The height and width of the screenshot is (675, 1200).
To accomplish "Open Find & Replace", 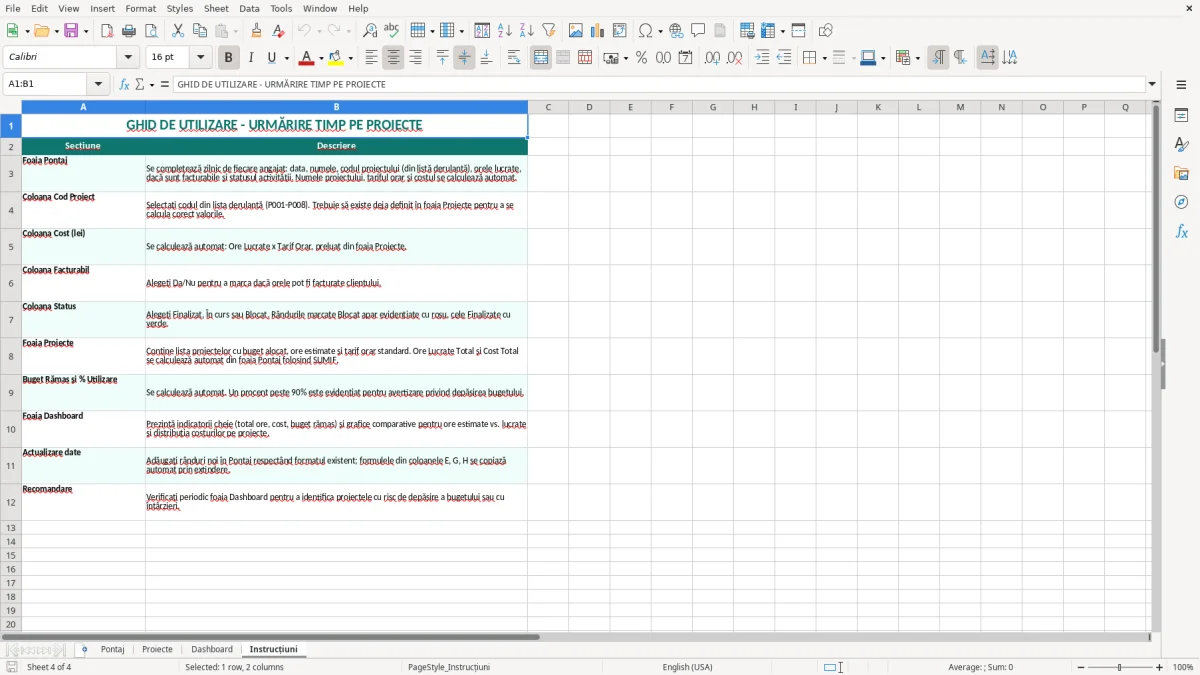I will pyautogui.click(x=370, y=31).
